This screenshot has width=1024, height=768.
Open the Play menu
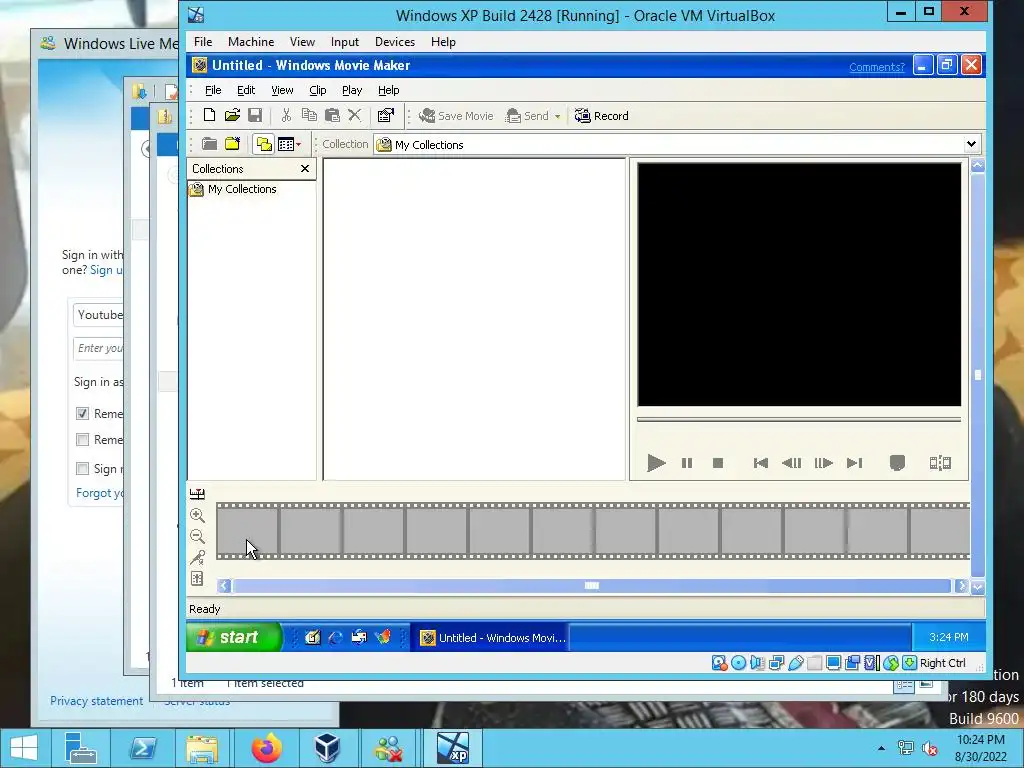351,90
